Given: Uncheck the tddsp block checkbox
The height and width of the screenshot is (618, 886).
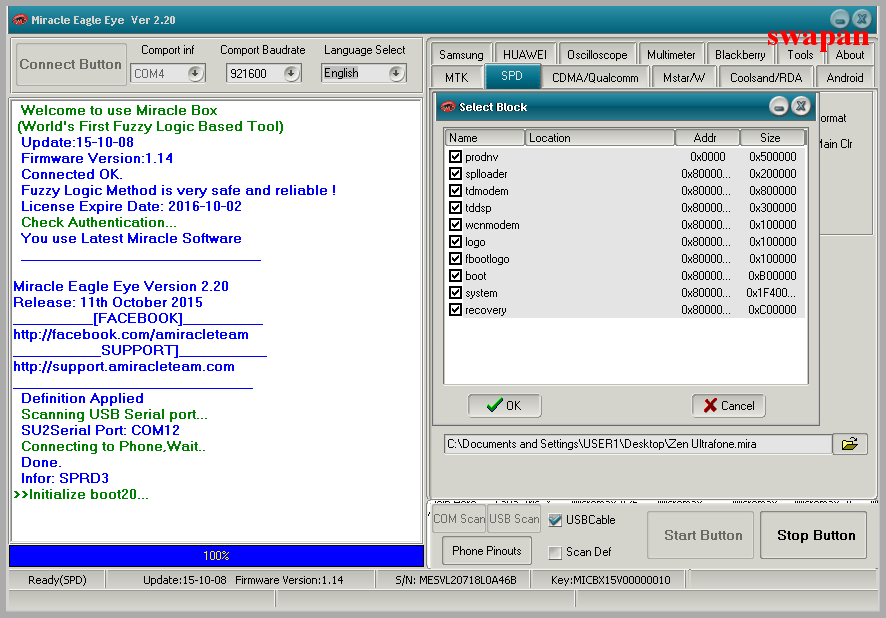Looking at the screenshot, I should click(x=455, y=207).
